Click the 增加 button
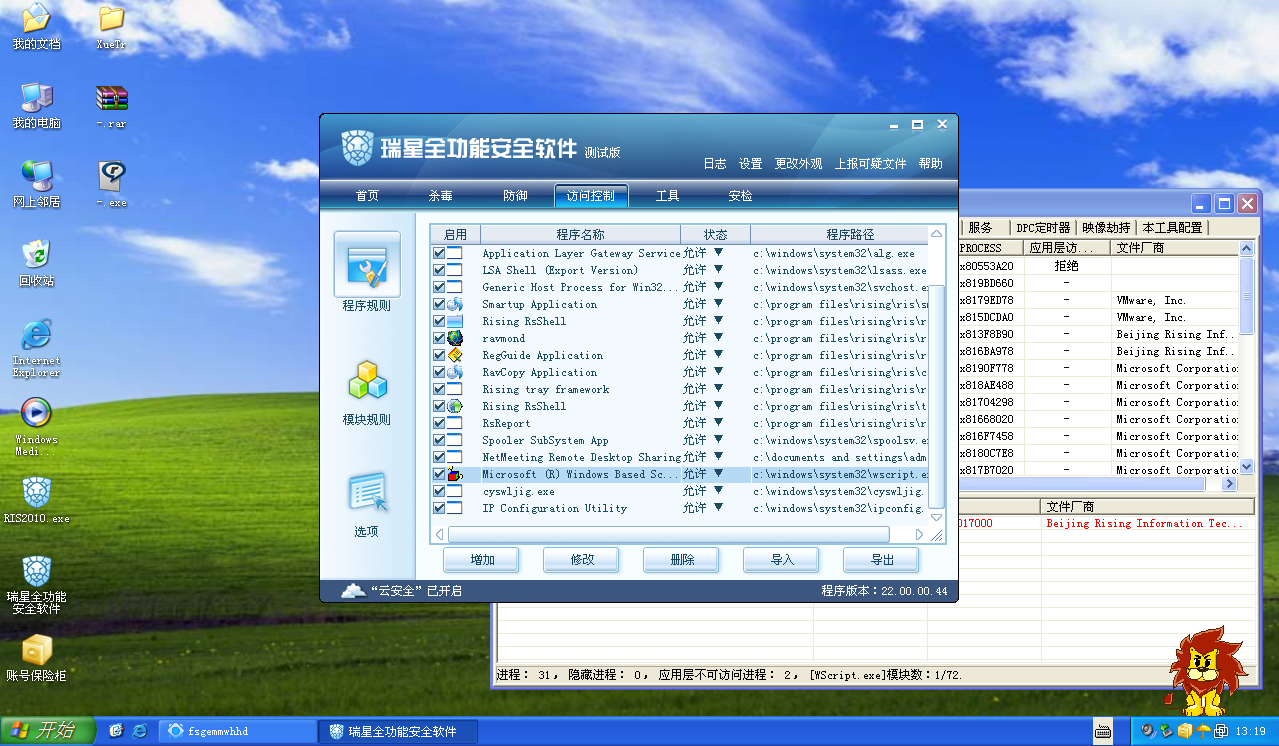 (x=482, y=560)
